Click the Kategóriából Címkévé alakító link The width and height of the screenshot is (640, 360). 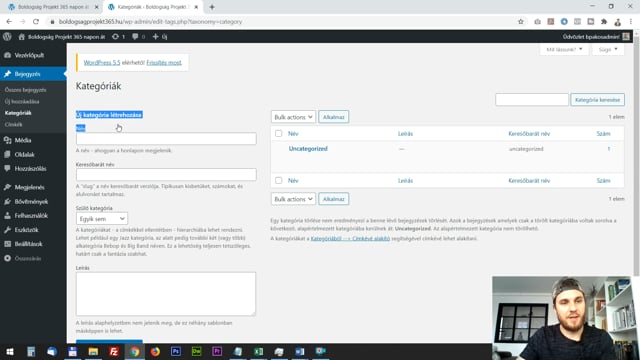tap(350, 238)
